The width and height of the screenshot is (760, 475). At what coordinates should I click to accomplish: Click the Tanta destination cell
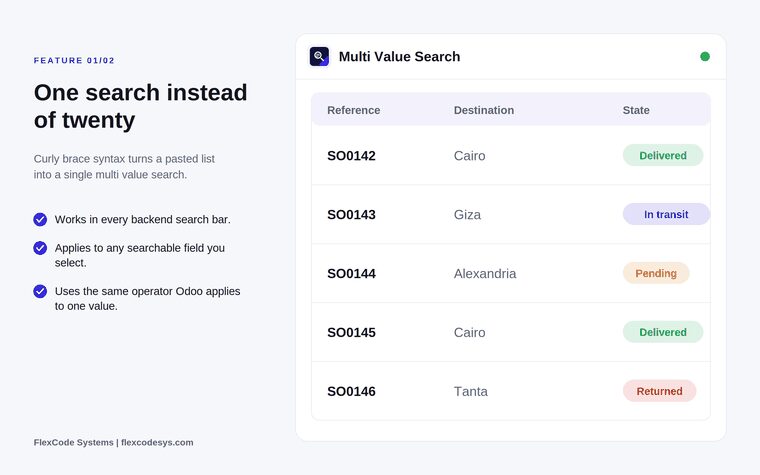pos(471,392)
